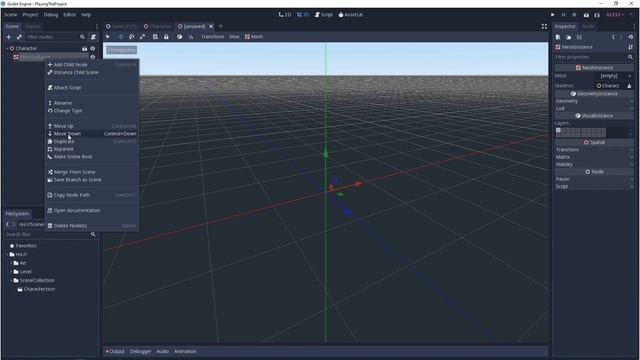Choose Delete Node(s) from the context menu
The image size is (640, 360).
coord(92,226)
